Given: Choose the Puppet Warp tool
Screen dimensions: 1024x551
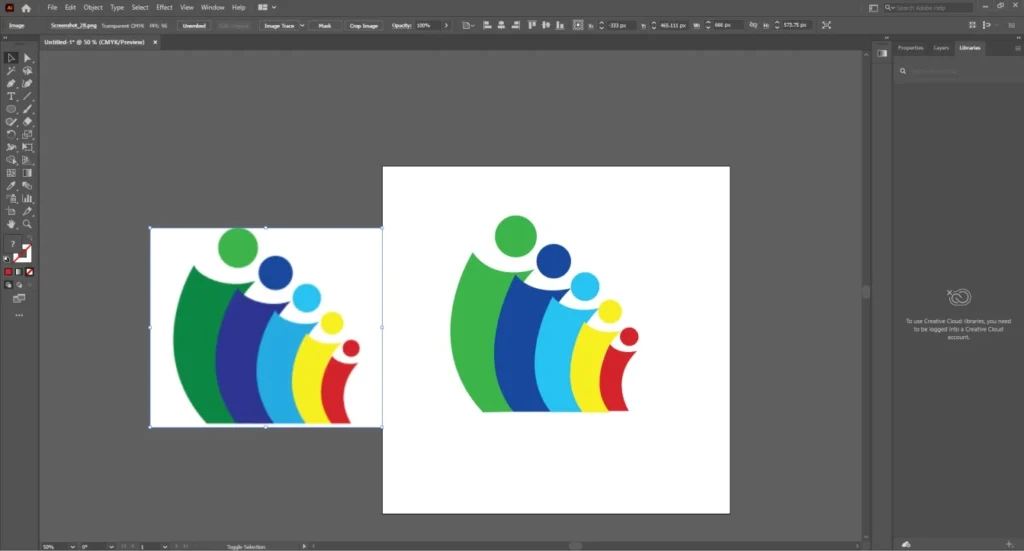Looking at the screenshot, I should (x=11, y=148).
